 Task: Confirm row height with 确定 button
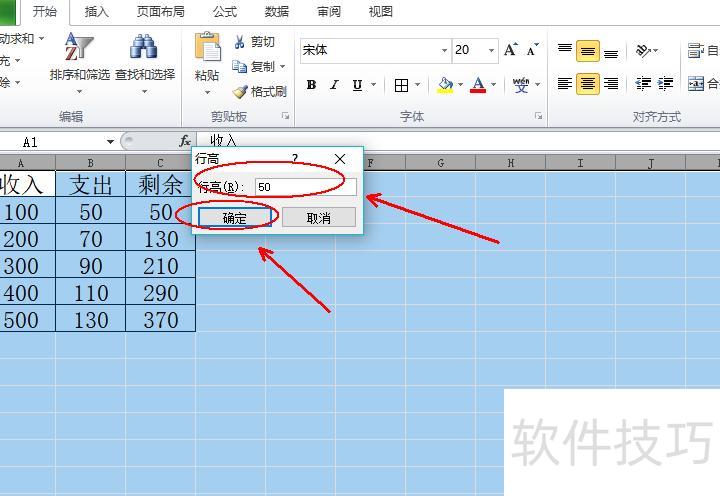tap(235, 218)
